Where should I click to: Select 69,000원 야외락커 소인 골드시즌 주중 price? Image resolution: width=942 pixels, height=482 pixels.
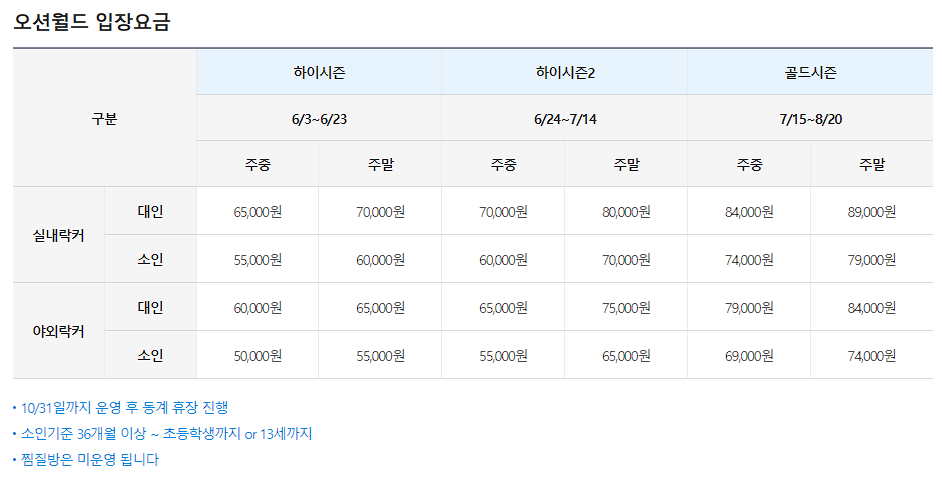pyautogui.click(x=749, y=356)
